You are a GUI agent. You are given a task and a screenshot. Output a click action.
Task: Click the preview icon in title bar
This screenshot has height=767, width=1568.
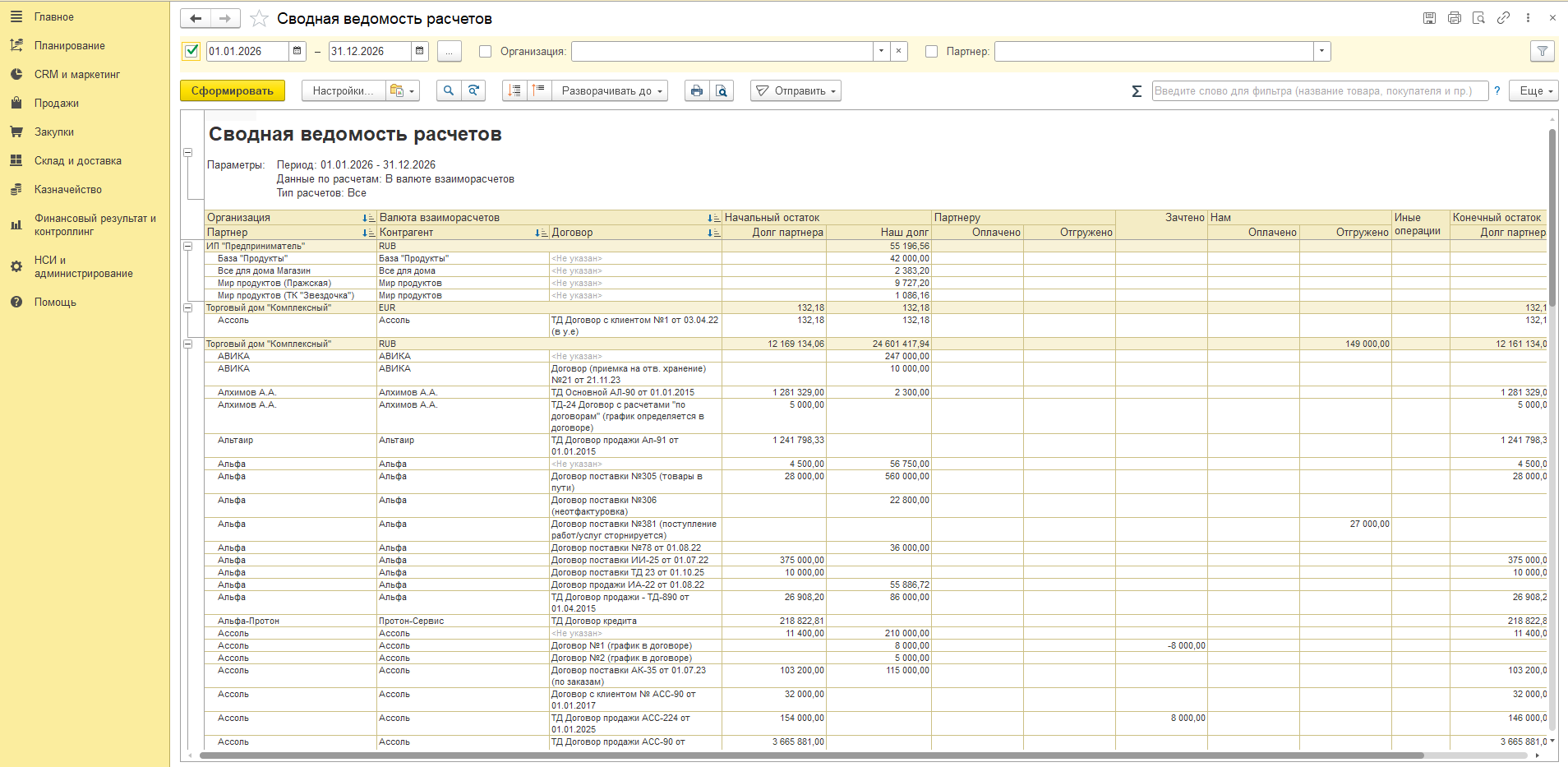(1479, 18)
